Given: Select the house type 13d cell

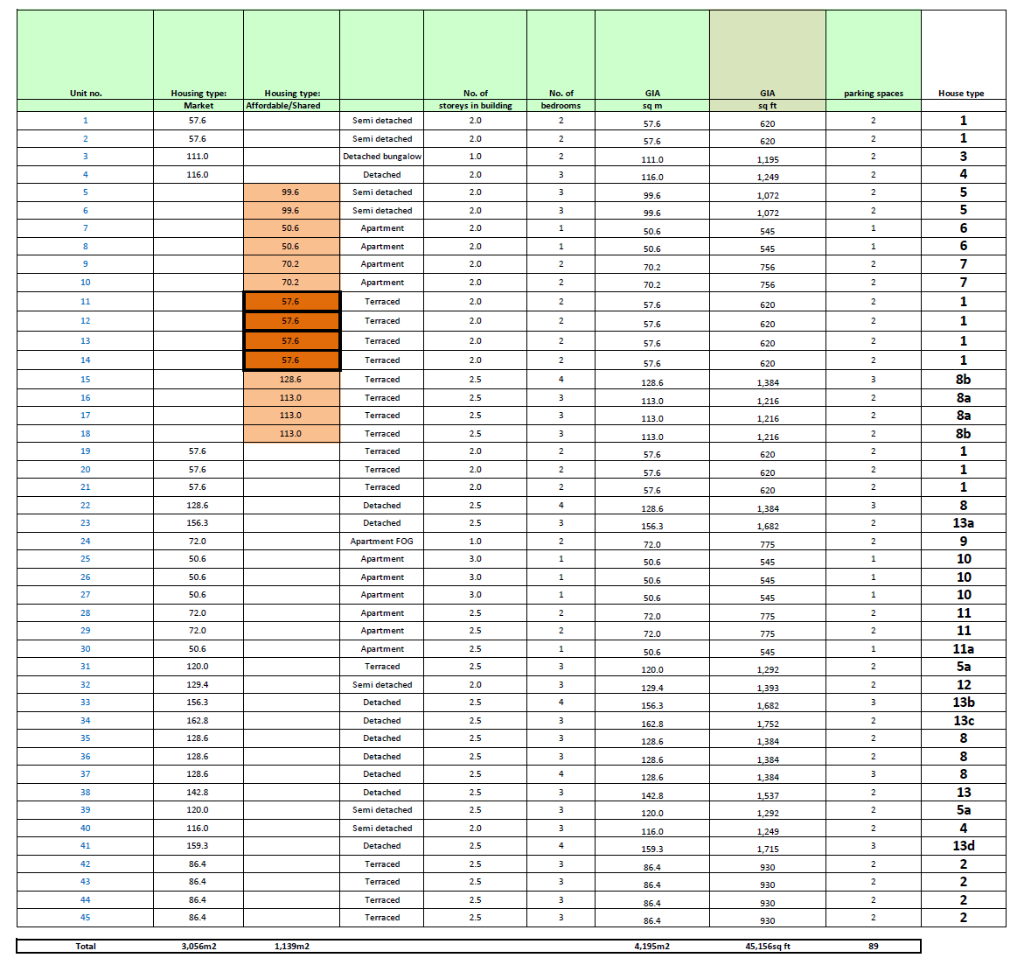Looking at the screenshot, I should click(963, 846).
